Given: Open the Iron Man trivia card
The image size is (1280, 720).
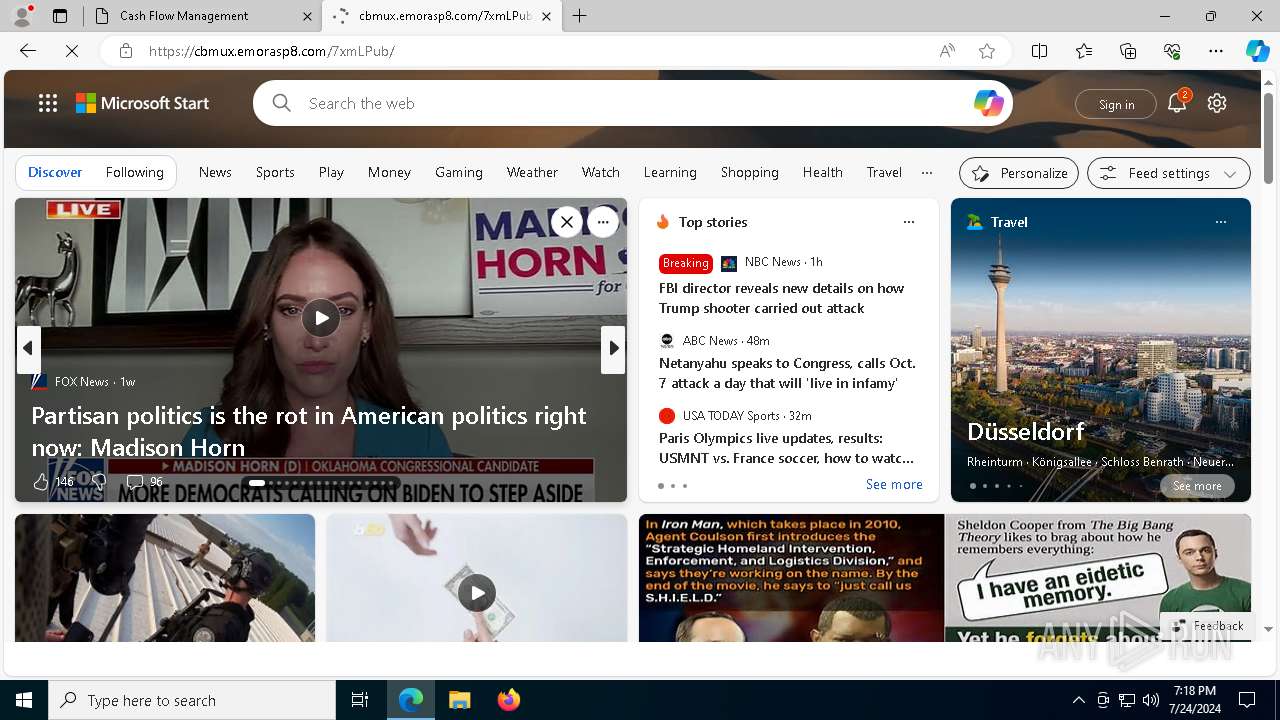Looking at the screenshot, I should (x=791, y=578).
